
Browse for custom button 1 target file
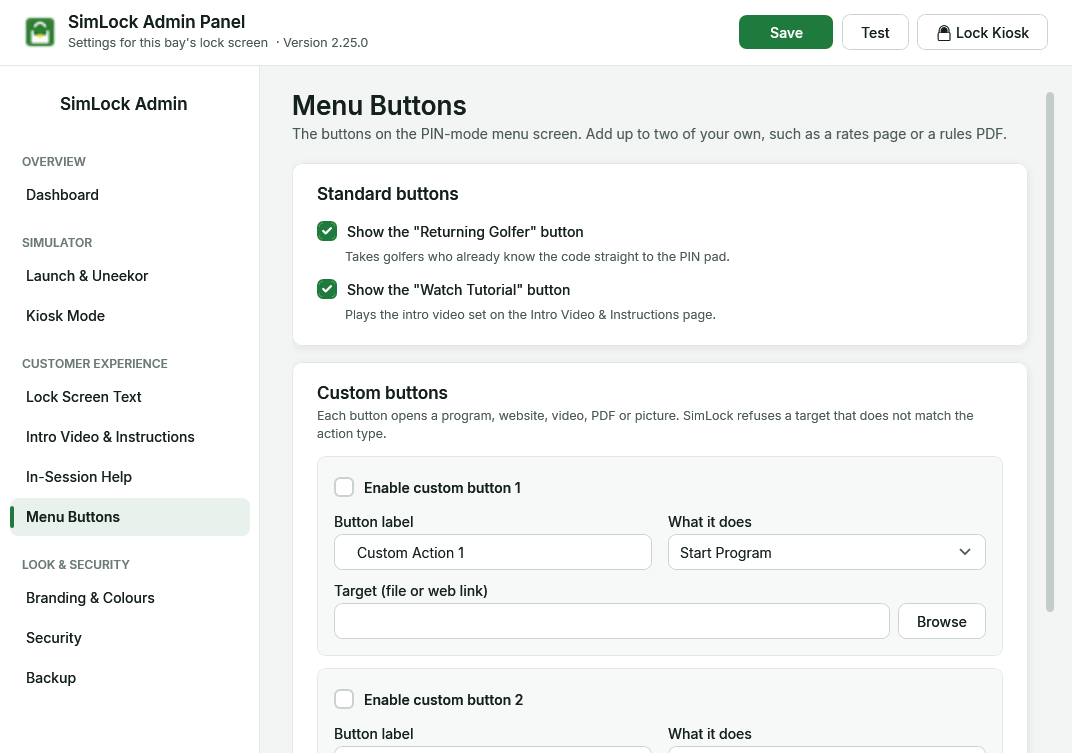point(941,621)
